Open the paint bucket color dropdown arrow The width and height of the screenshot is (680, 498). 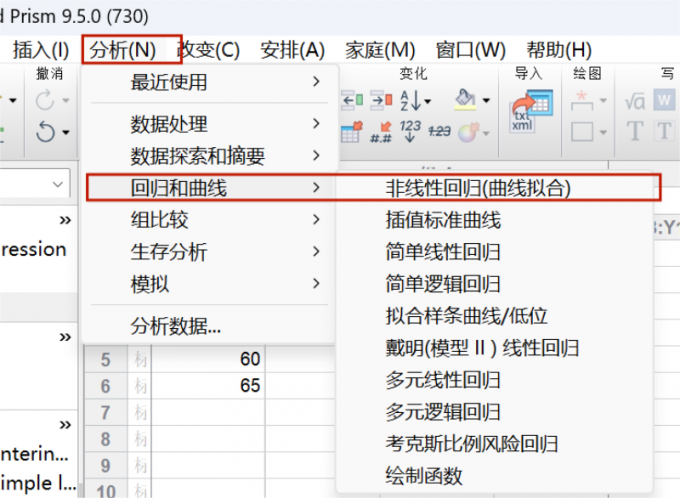(x=486, y=101)
